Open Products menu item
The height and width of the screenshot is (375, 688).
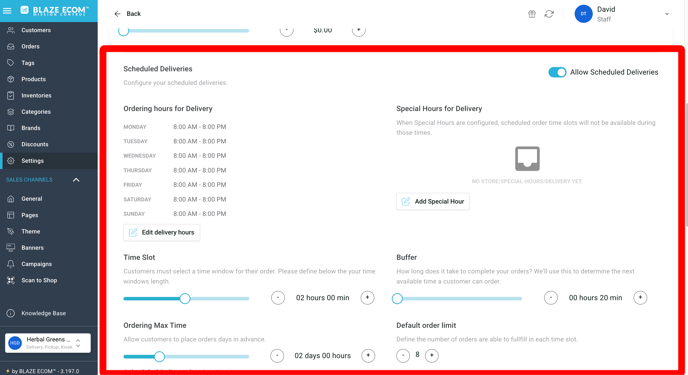(33, 79)
